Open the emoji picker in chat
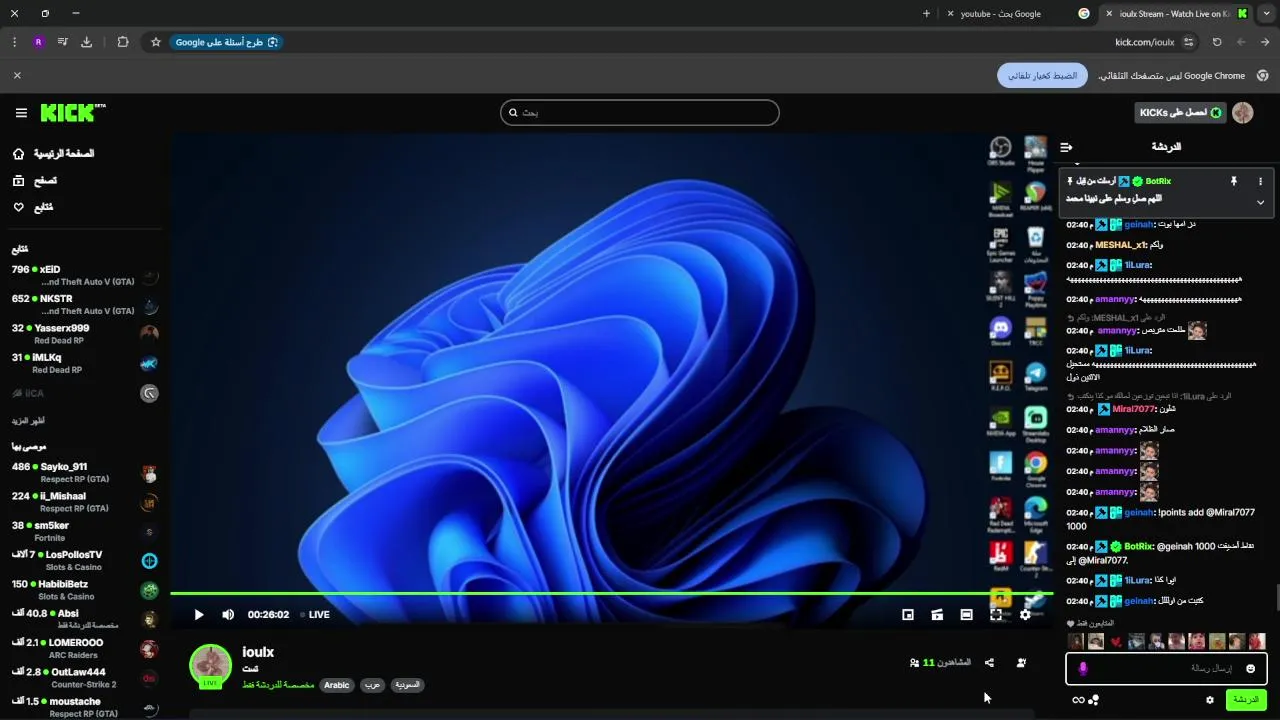This screenshot has width=1280, height=720. (x=1250, y=668)
